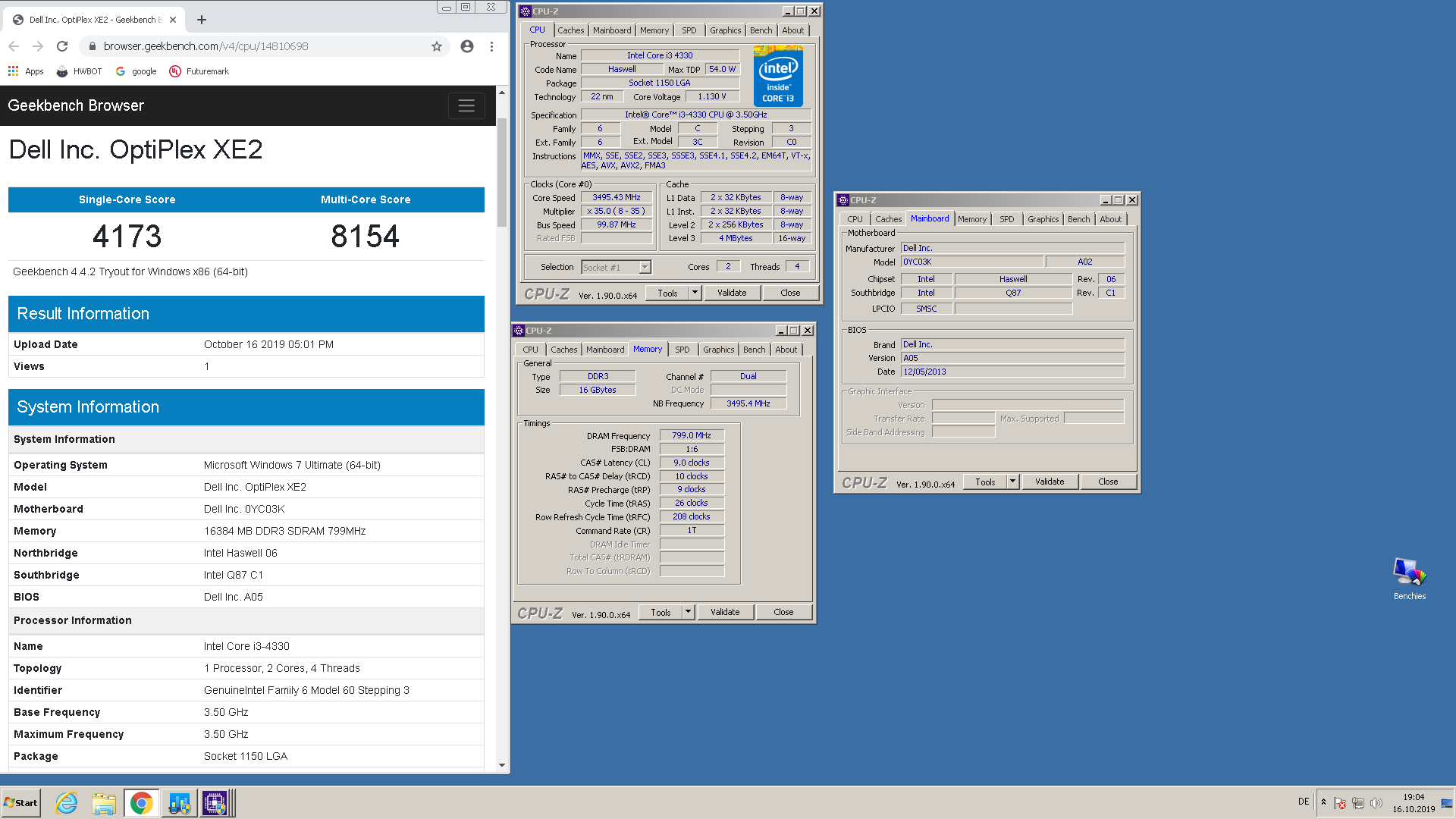
Task: Open a new browser tab
Action: click(202, 20)
